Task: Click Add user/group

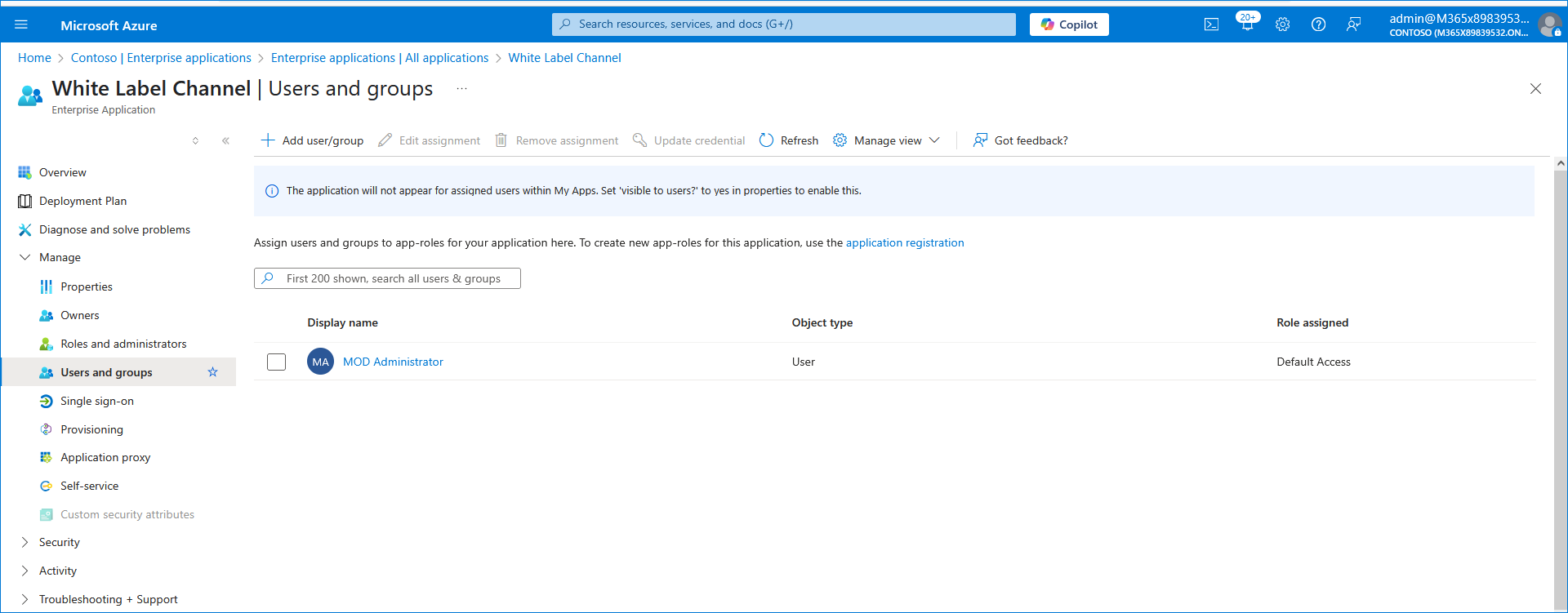Action: click(312, 140)
